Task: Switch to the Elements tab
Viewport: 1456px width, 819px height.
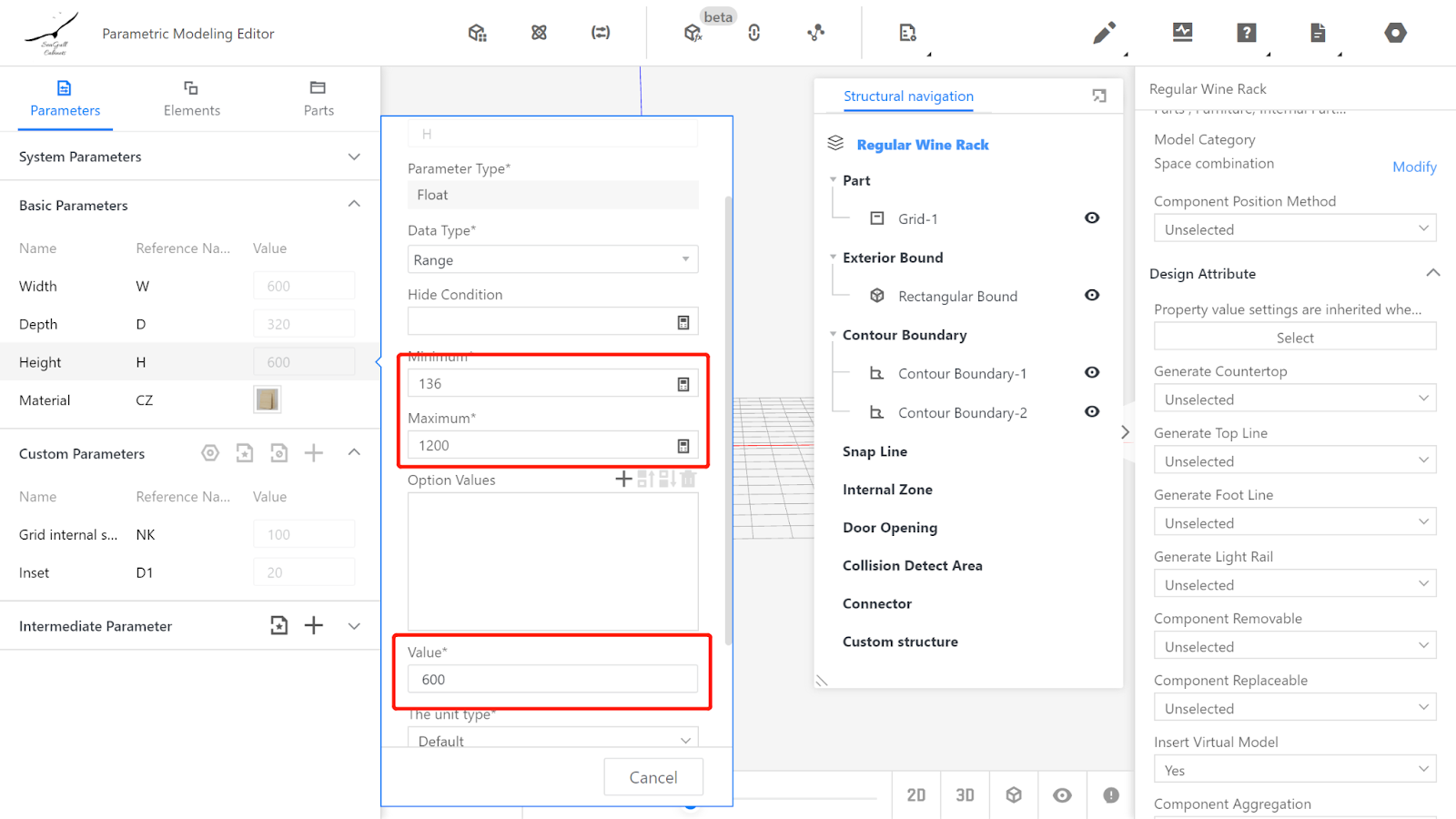Action: point(191,98)
